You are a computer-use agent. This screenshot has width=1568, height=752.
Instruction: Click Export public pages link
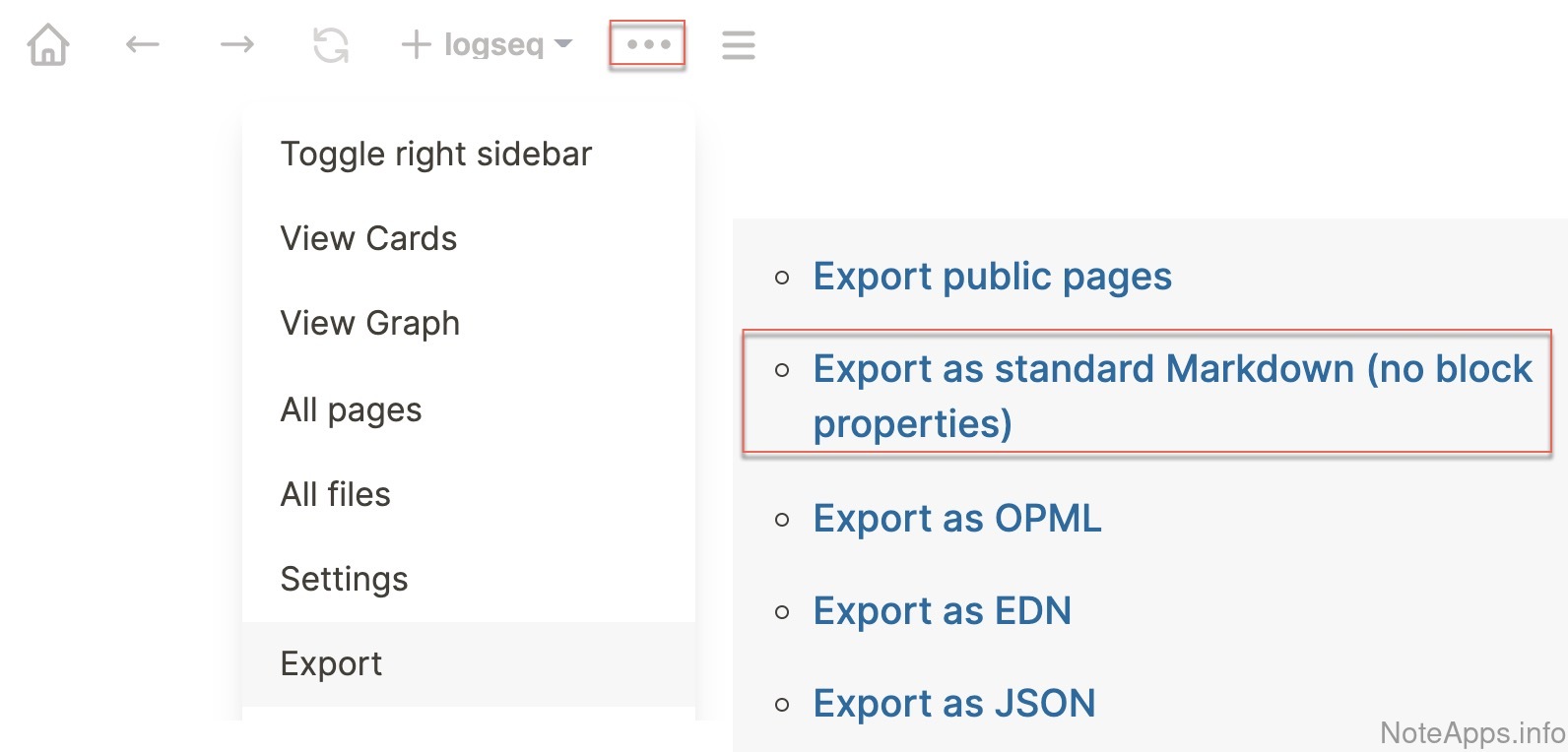pyautogui.click(x=992, y=278)
